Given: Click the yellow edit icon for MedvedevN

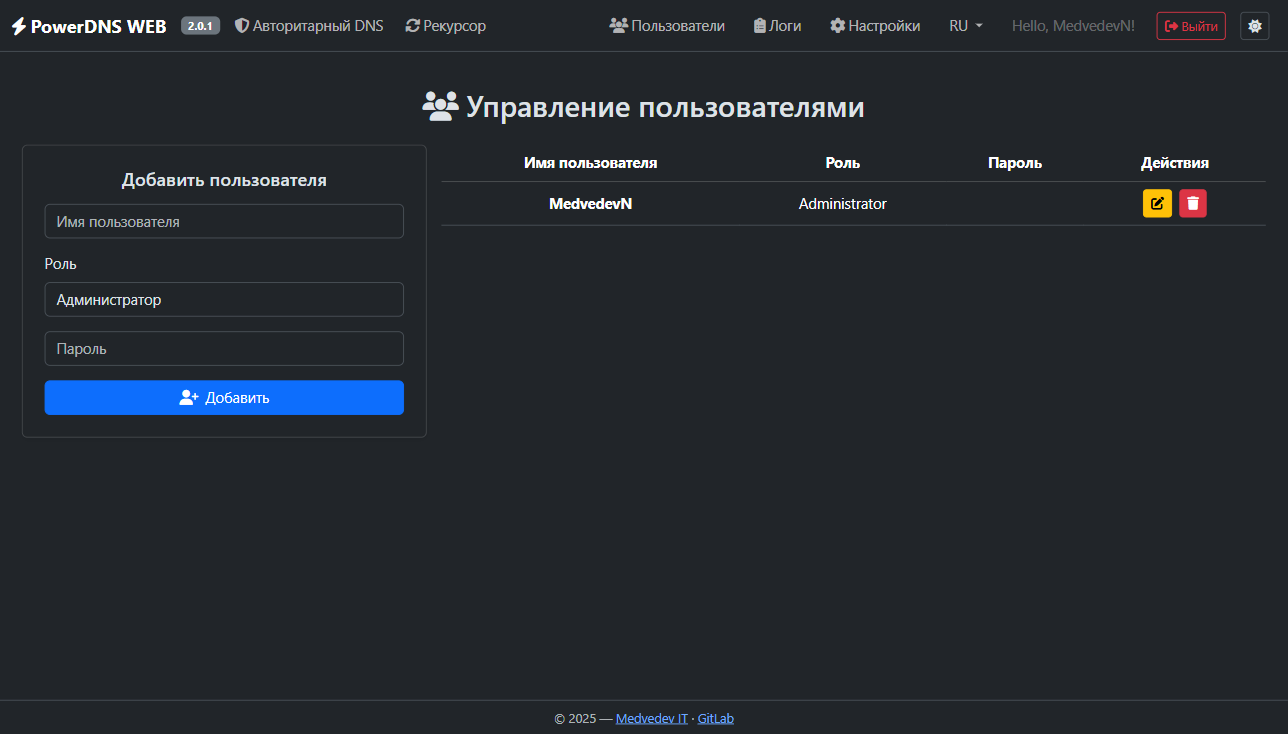Looking at the screenshot, I should (1157, 204).
